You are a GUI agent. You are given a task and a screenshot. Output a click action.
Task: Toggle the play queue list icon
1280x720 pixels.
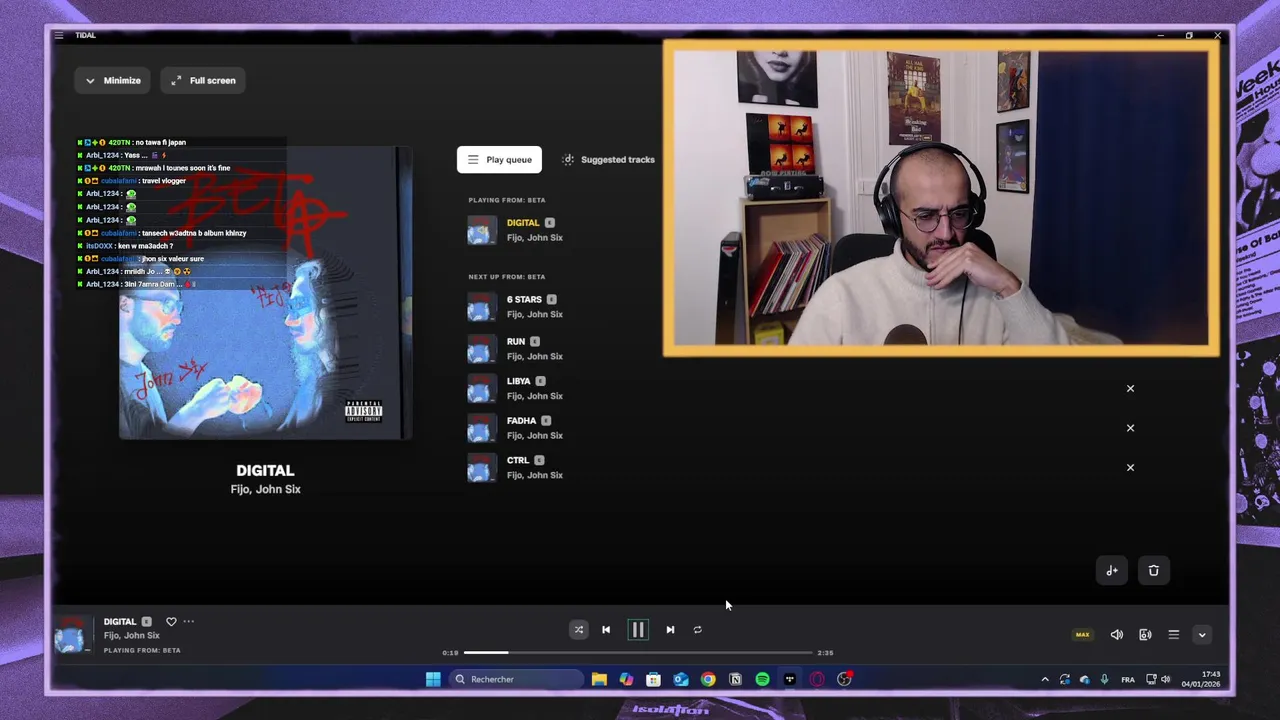pos(1174,635)
